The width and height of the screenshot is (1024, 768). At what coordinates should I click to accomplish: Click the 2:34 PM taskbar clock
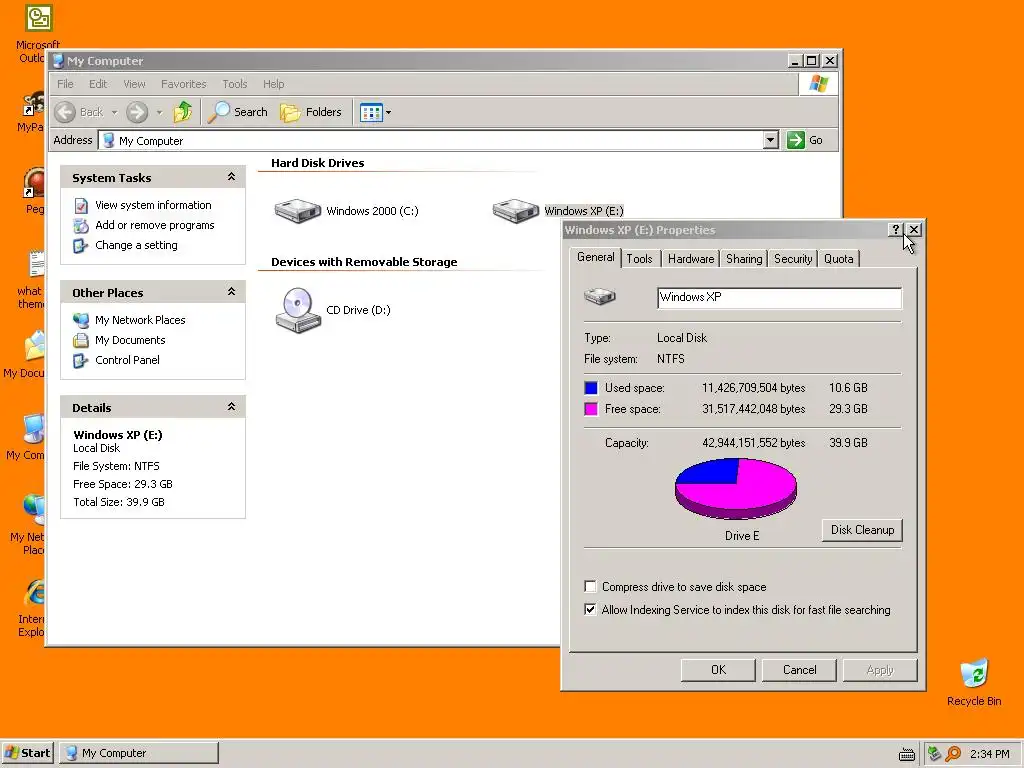click(x=989, y=754)
